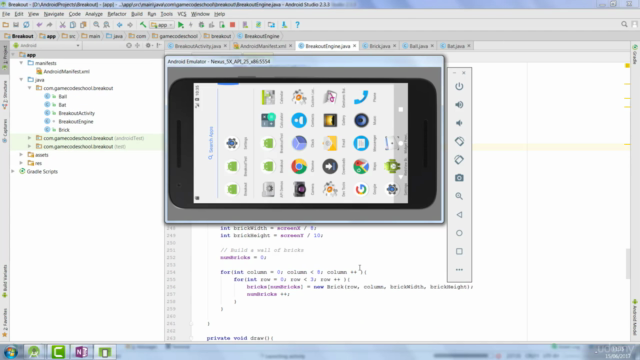The image size is (640, 360).
Task: Click the emulator Zoom magnifier button
Action: 459,196
